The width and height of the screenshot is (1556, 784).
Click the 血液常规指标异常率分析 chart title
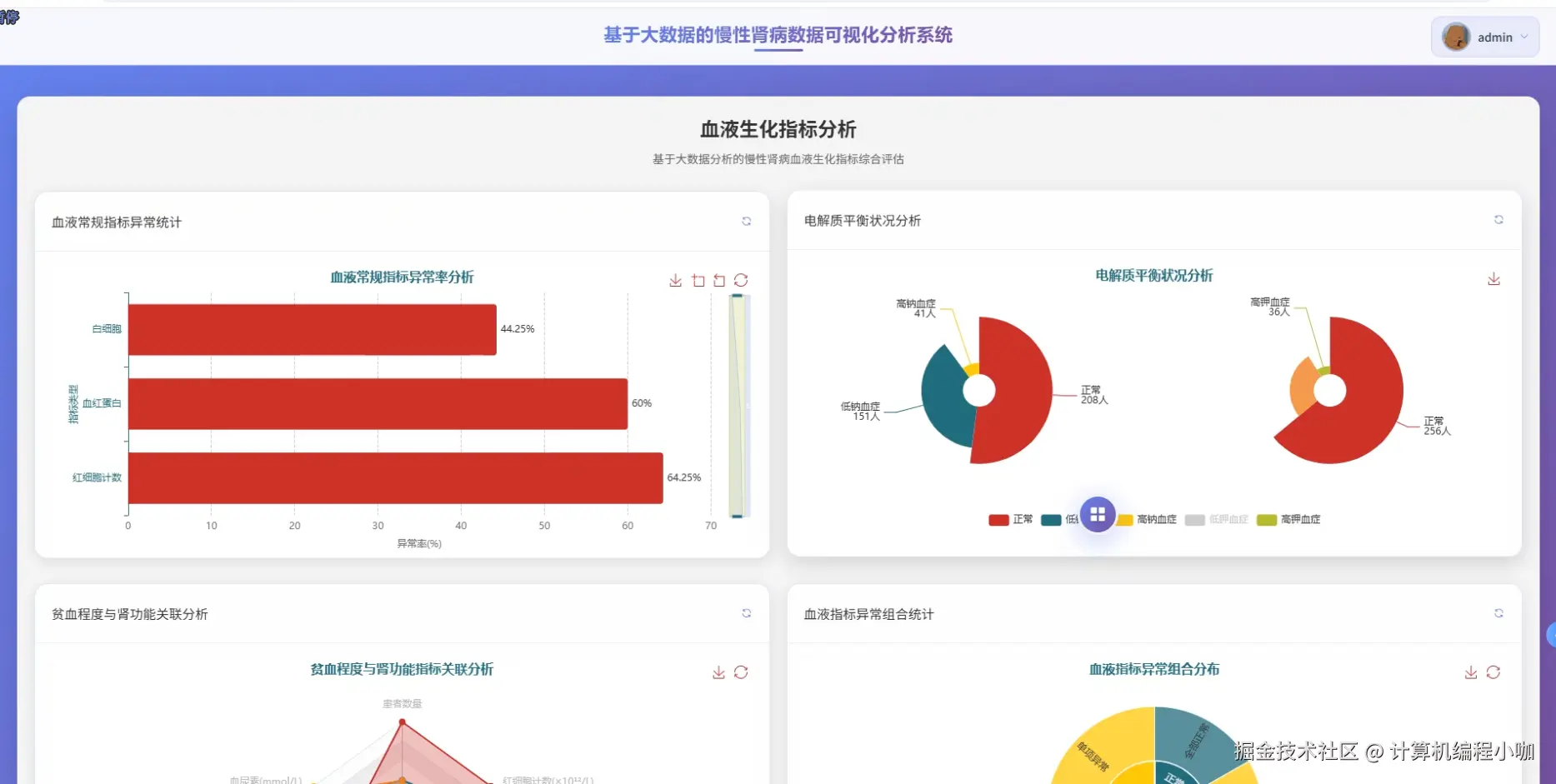point(402,277)
